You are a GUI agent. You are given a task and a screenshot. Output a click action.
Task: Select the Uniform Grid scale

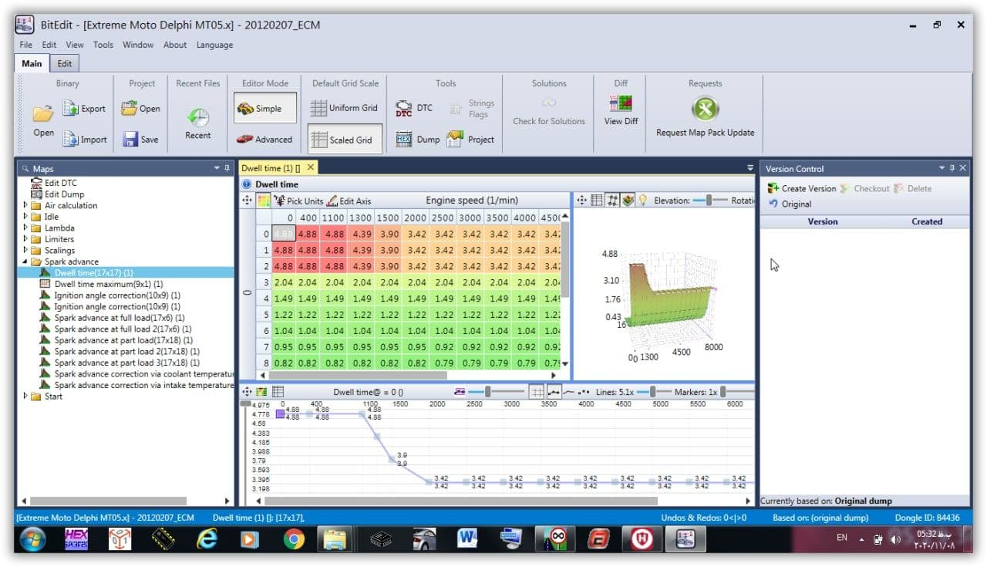[344, 108]
